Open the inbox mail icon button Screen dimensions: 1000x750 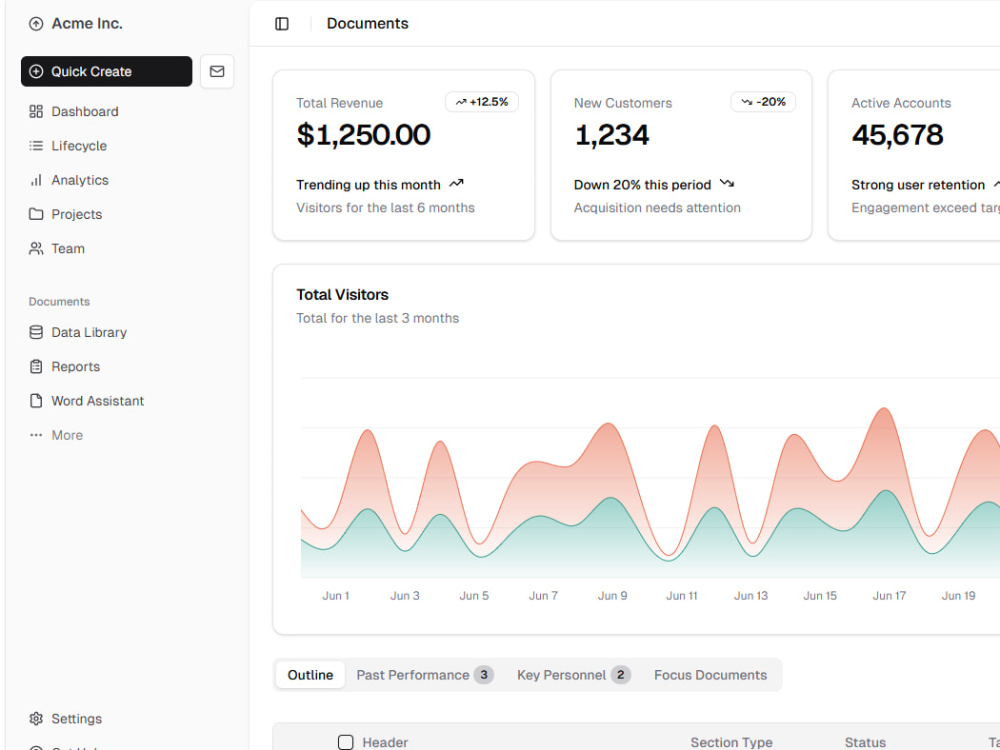pyautogui.click(x=217, y=71)
